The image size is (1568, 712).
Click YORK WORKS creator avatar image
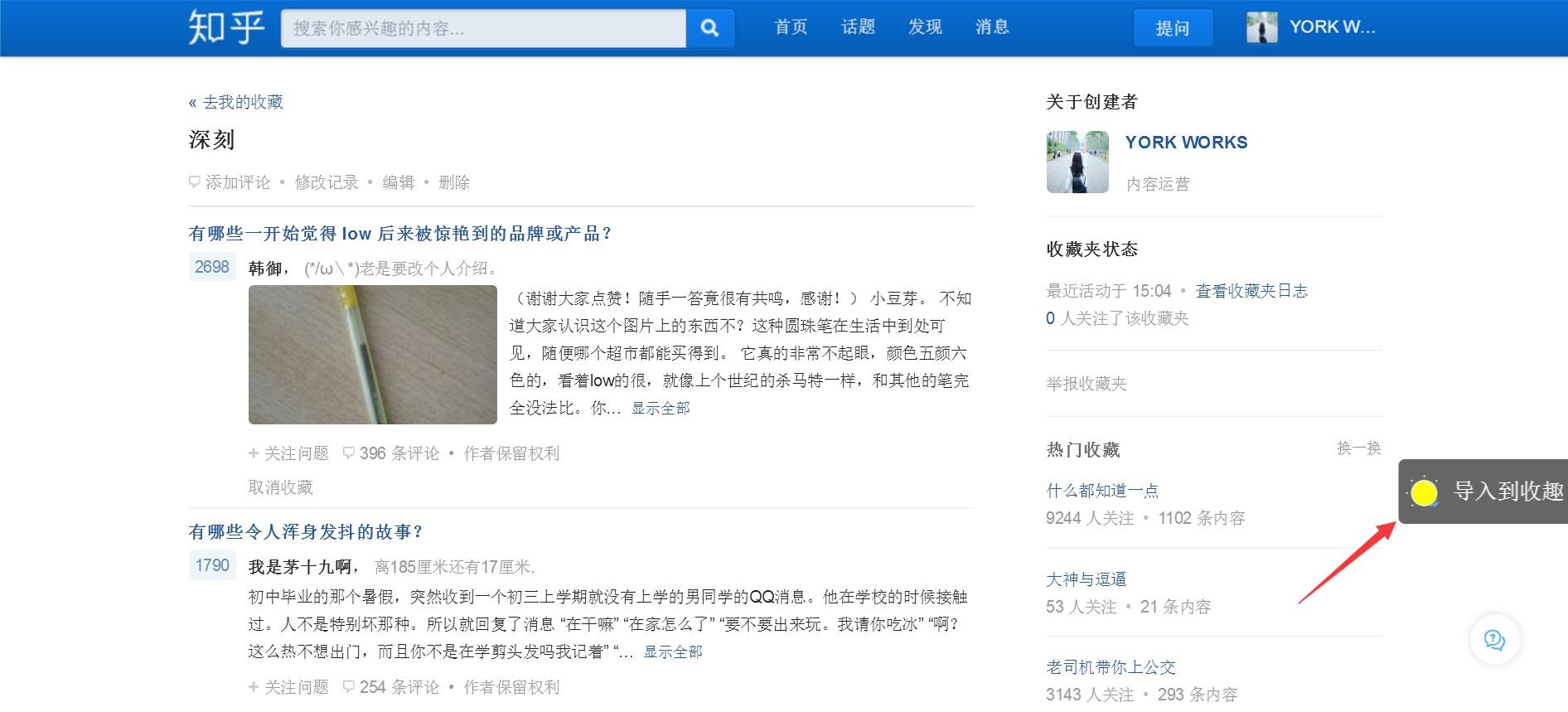1077,162
